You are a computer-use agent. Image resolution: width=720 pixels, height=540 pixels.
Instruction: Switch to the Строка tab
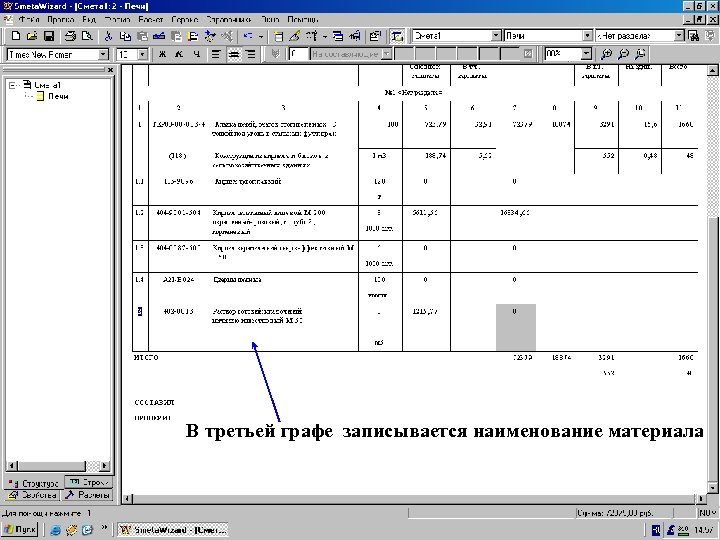tap(89, 482)
